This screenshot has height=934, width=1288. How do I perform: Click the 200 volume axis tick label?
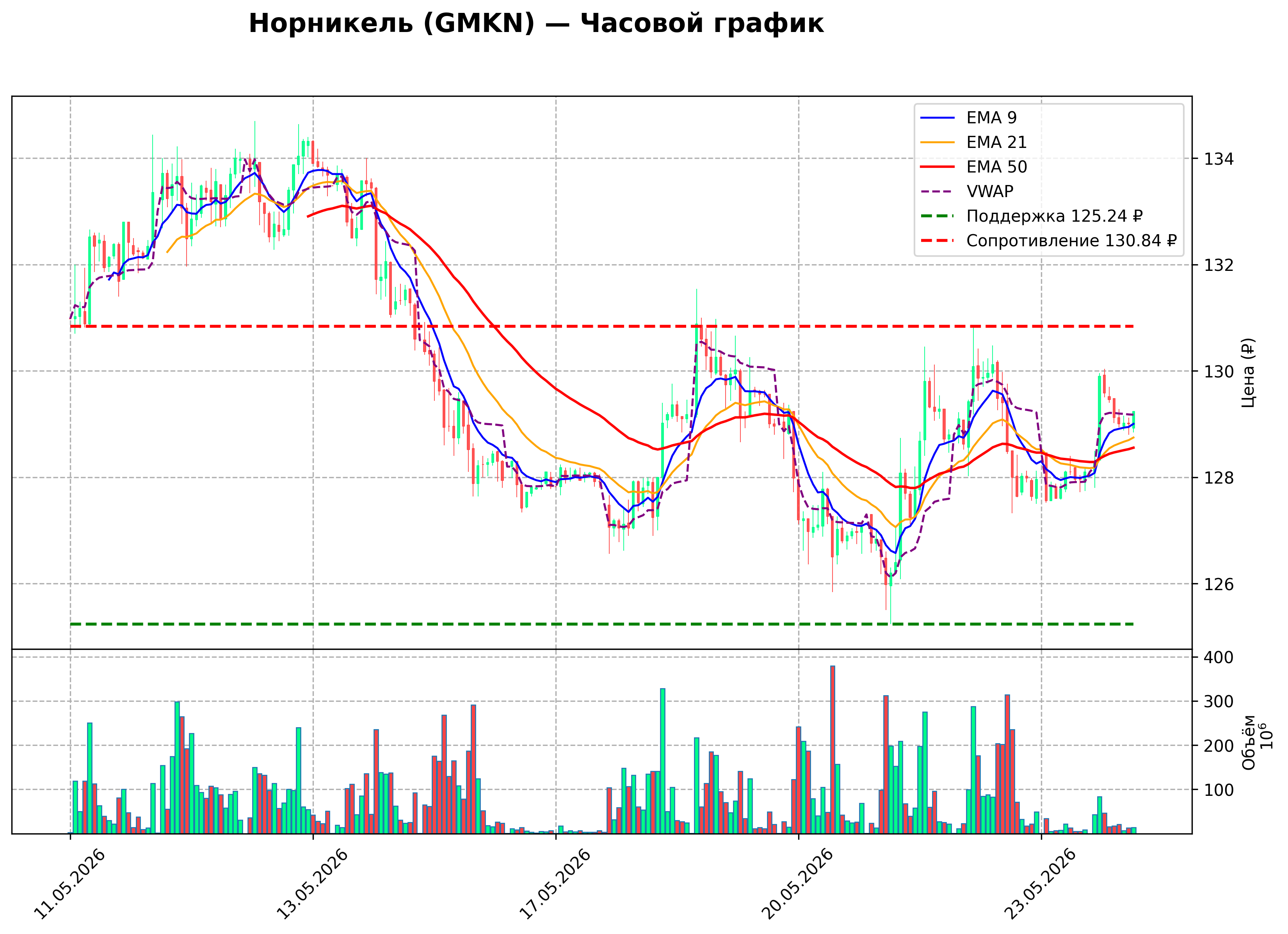point(1219,746)
